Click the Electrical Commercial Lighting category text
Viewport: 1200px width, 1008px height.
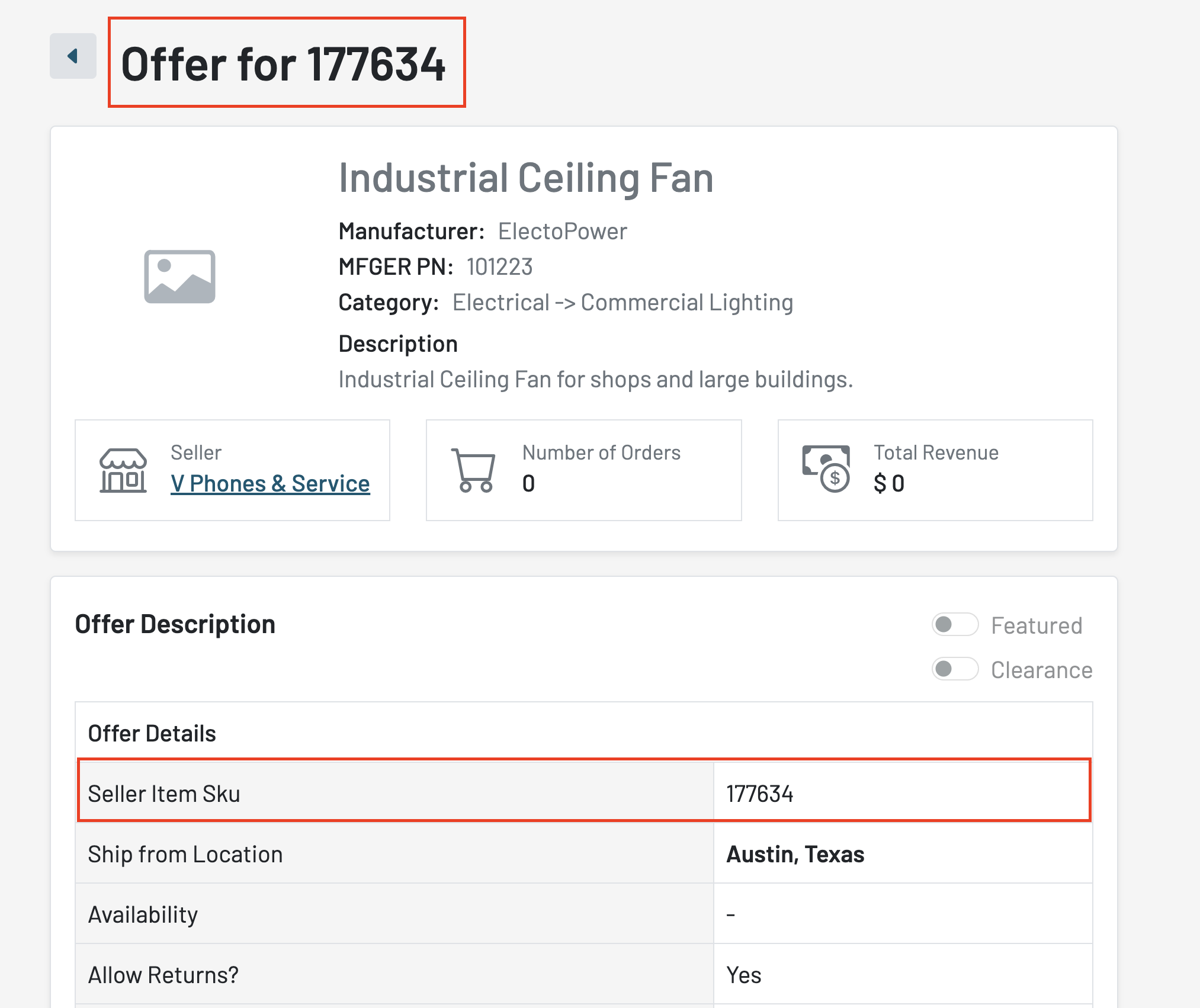click(x=623, y=303)
